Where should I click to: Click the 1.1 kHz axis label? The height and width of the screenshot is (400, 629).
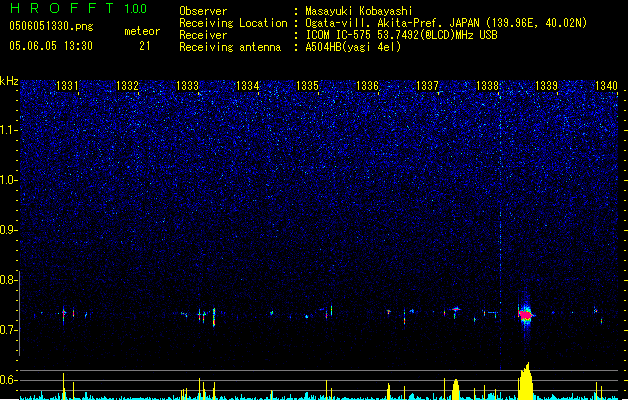pos(9,130)
